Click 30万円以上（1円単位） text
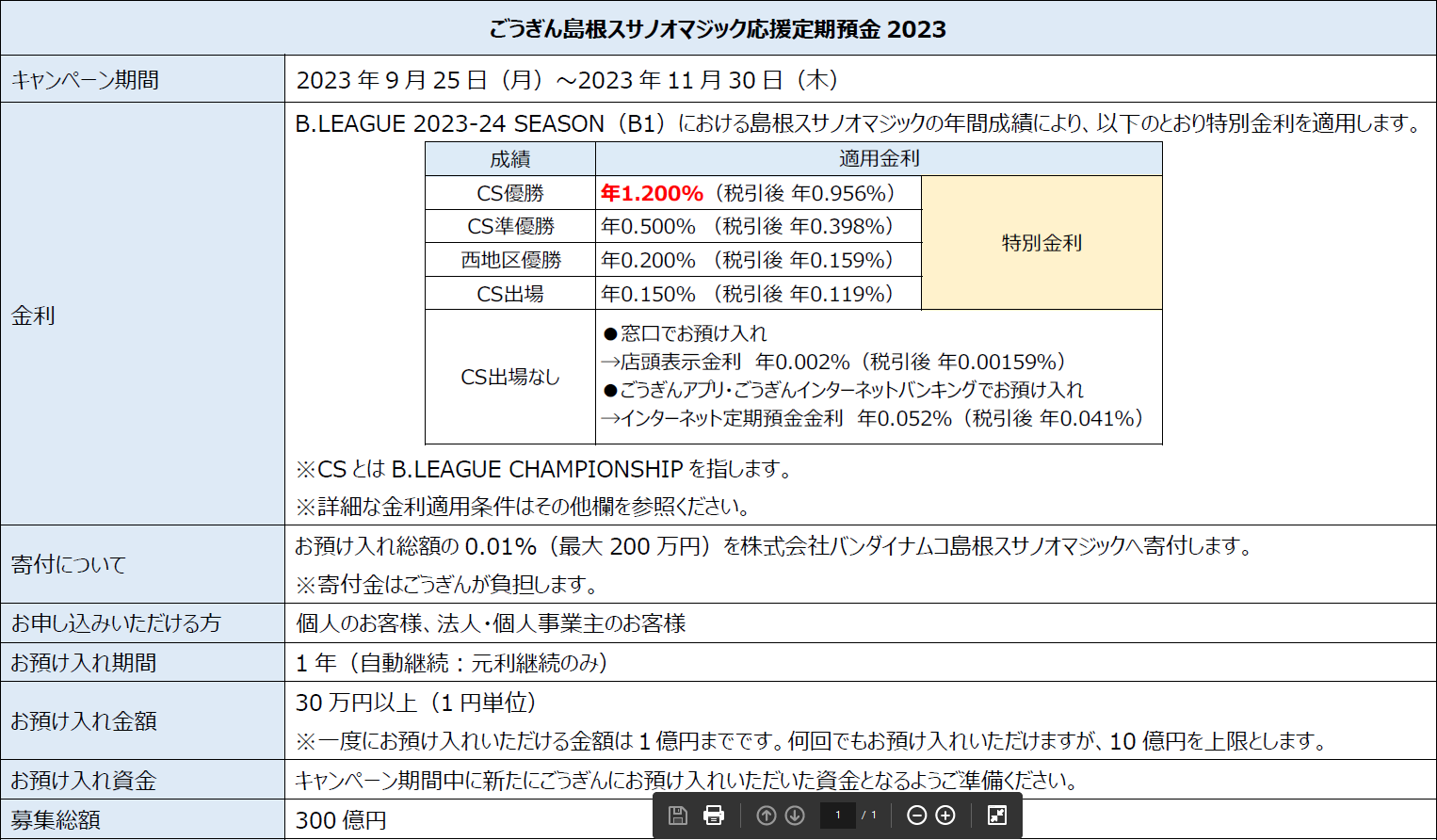 coord(416,703)
